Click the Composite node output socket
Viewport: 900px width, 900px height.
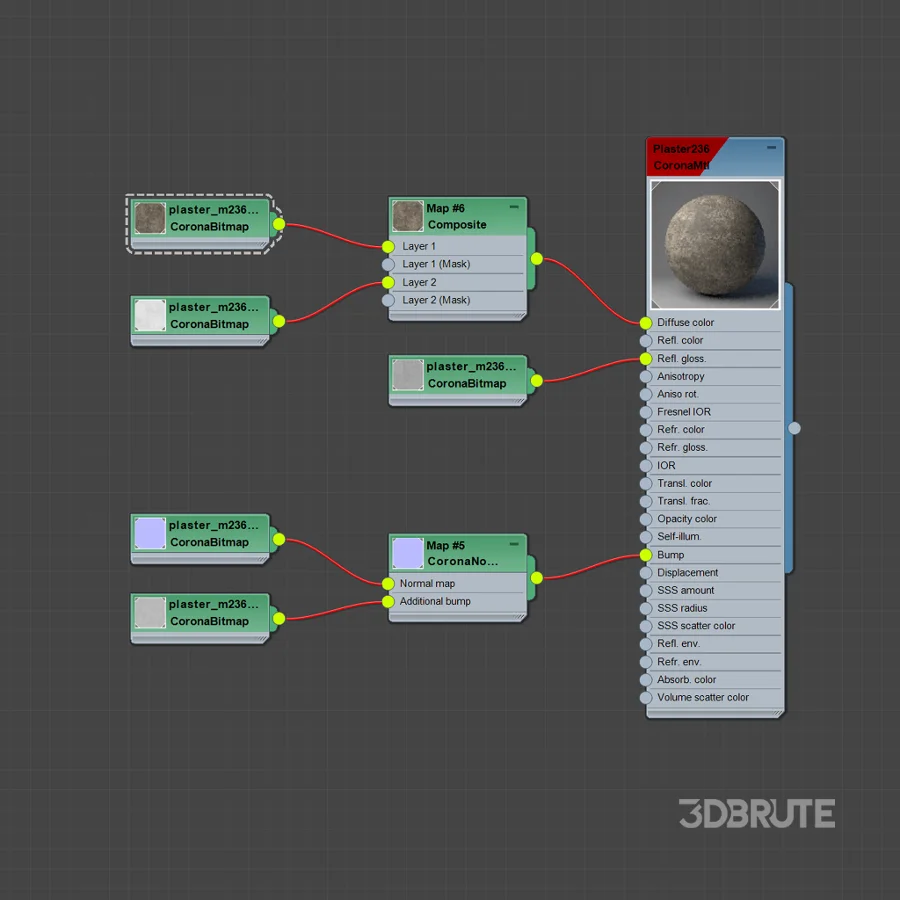tap(537, 259)
